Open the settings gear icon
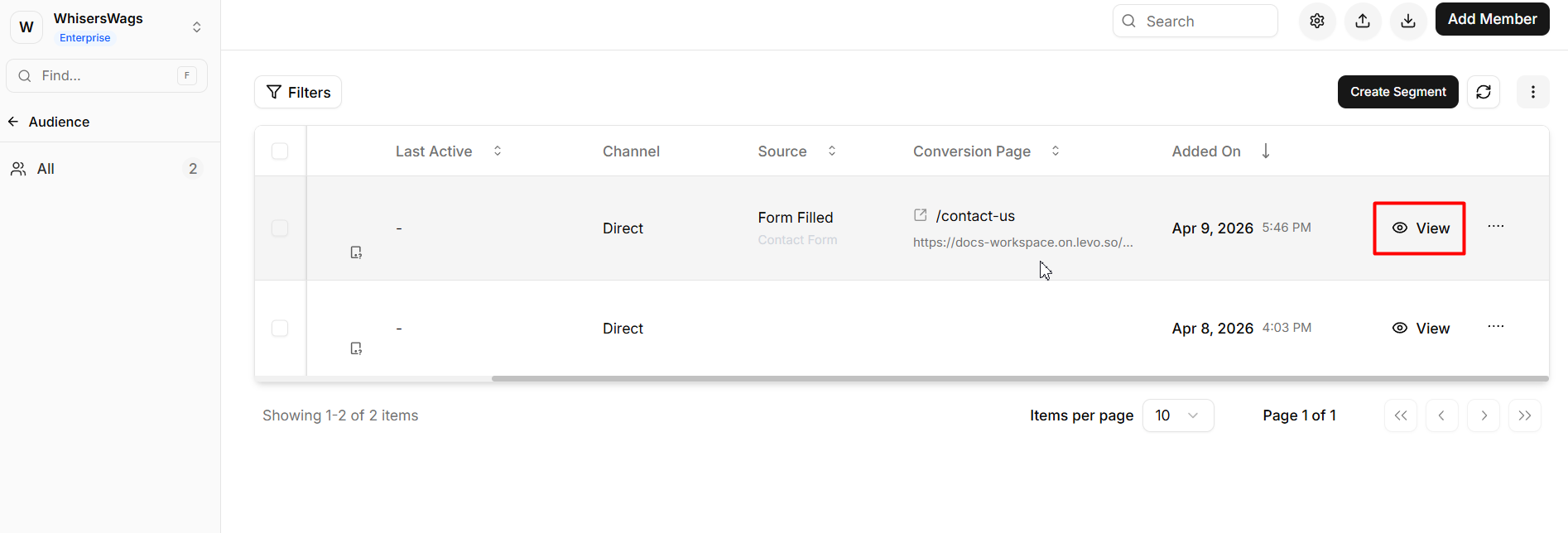Image resolution: width=1568 pixels, height=533 pixels. coord(1316,22)
